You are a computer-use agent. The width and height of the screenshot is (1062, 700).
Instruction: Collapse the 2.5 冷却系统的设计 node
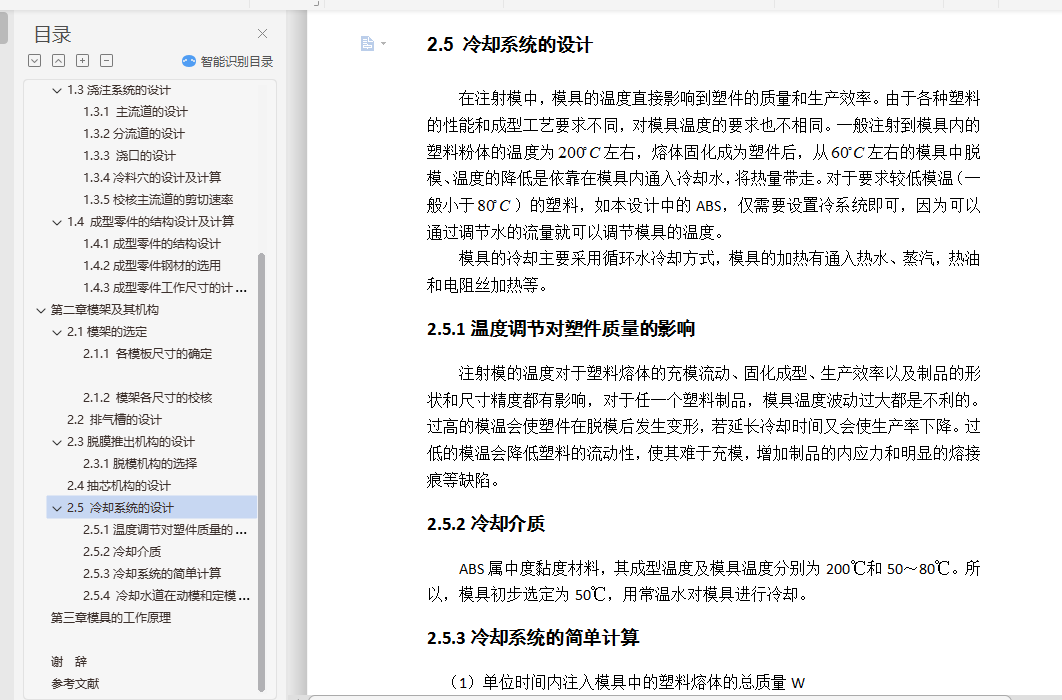coord(58,508)
